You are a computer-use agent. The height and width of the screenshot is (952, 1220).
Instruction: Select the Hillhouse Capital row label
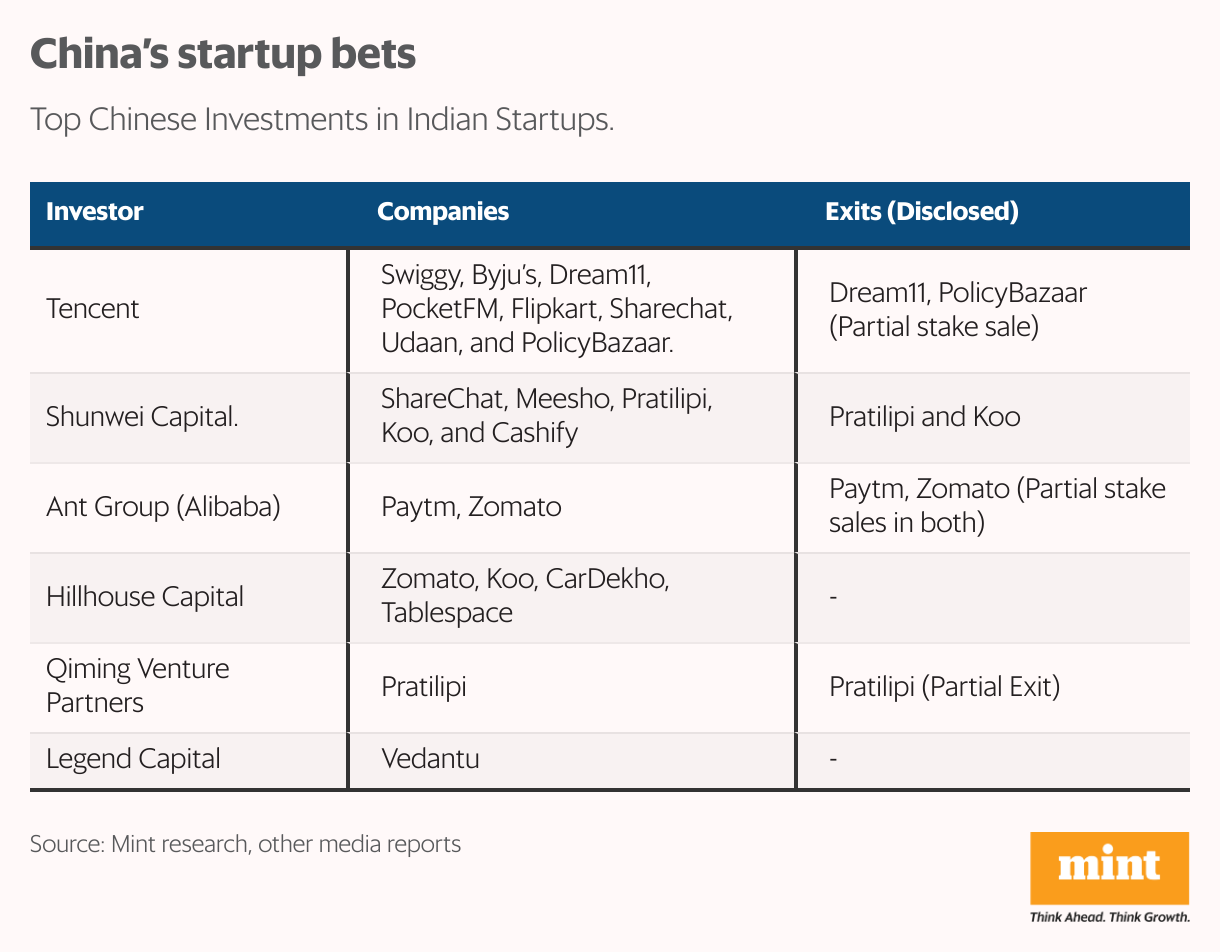(x=145, y=597)
